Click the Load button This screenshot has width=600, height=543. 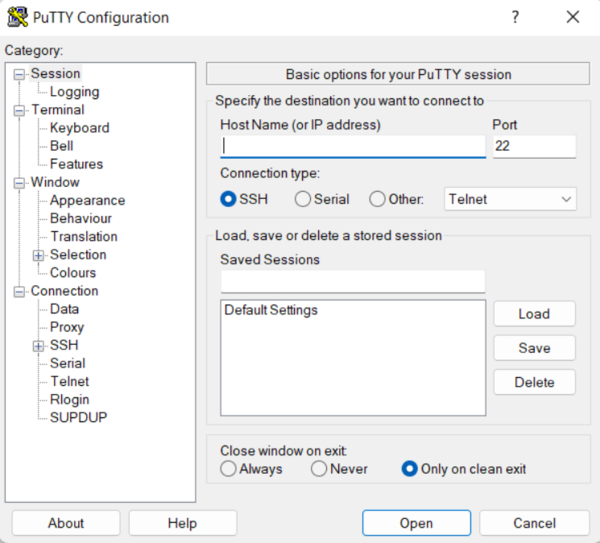point(534,313)
